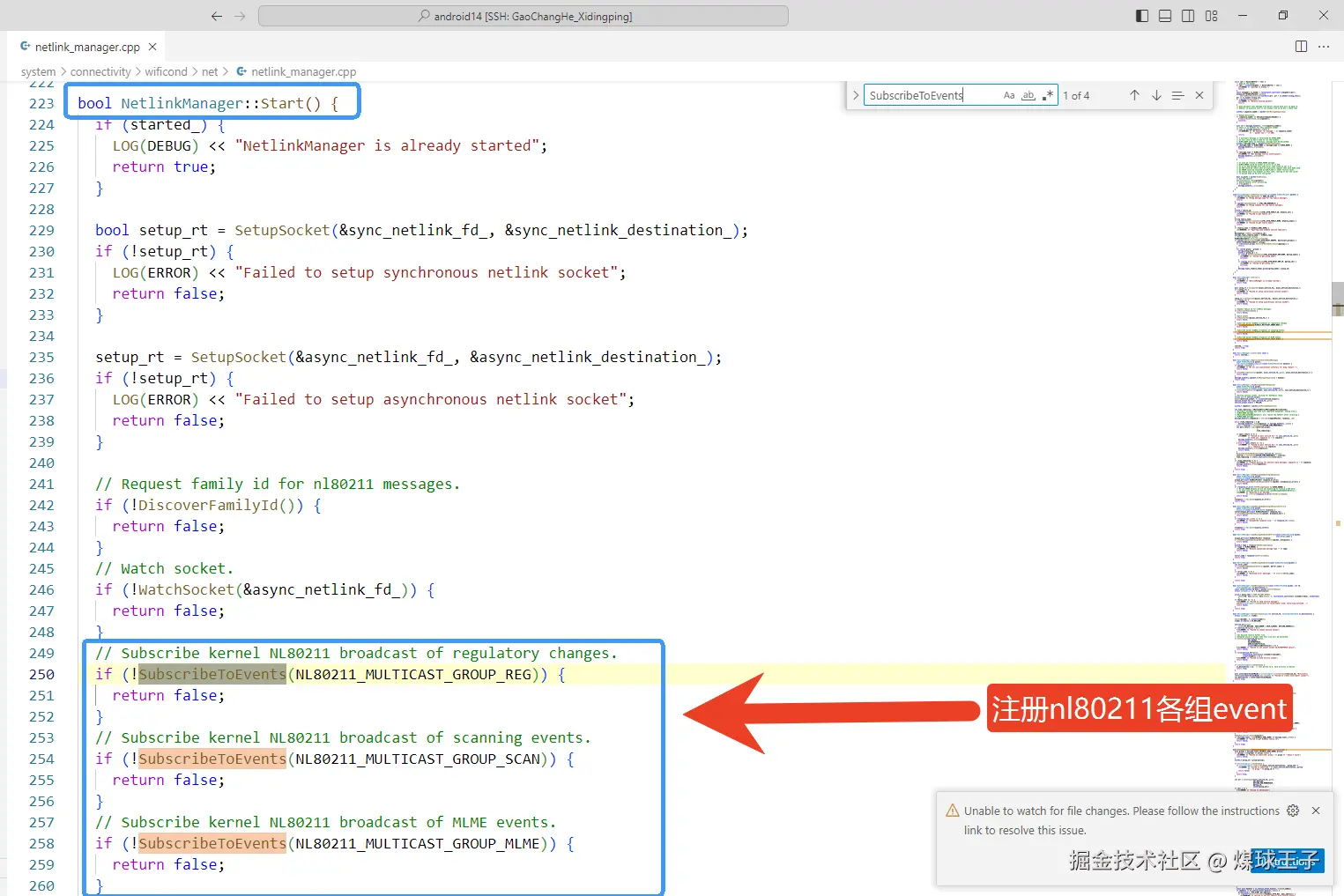
Task: Split the editor to the right
Action: [1301, 47]
